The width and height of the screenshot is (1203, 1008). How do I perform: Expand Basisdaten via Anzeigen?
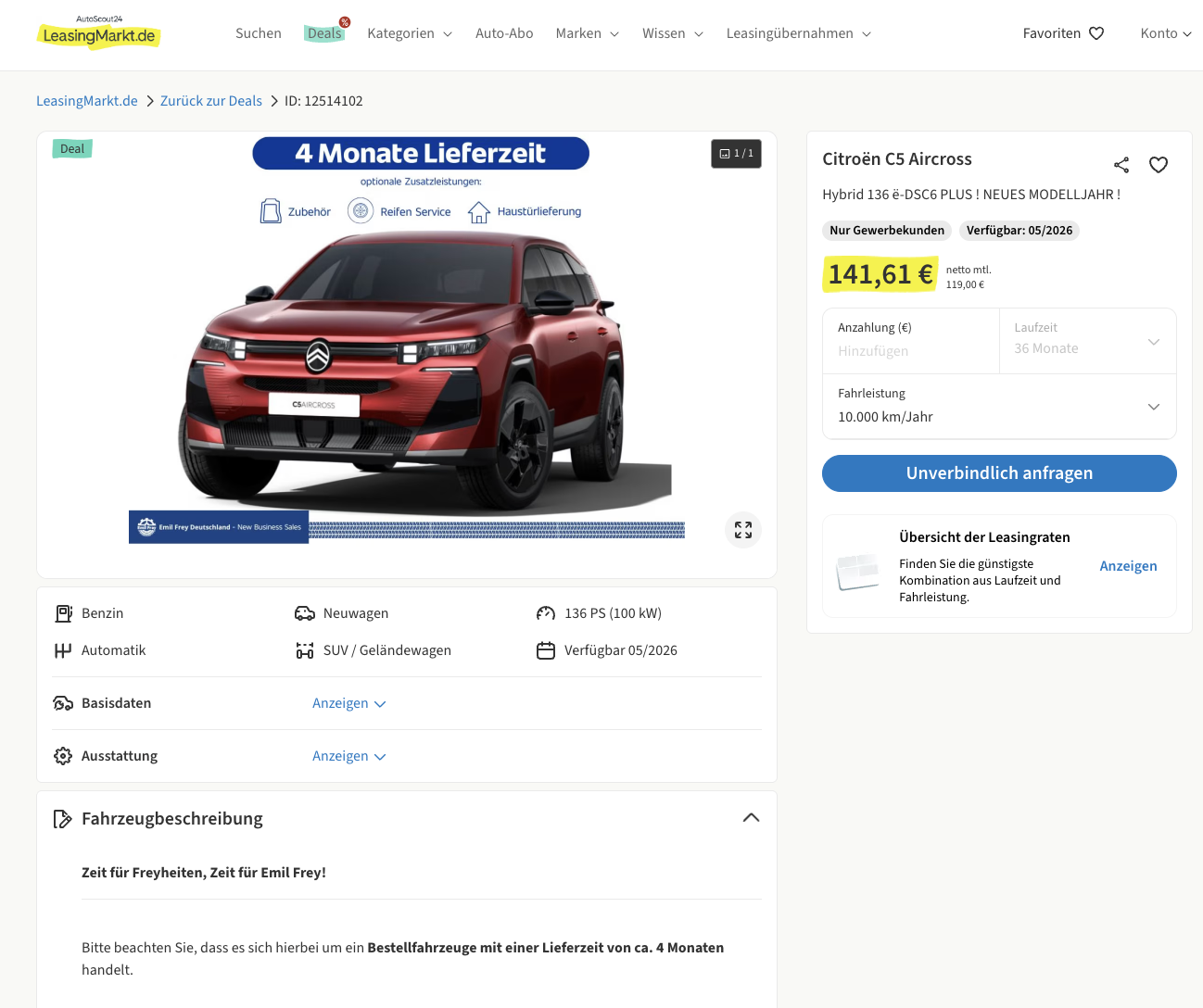tap(348, 703)
